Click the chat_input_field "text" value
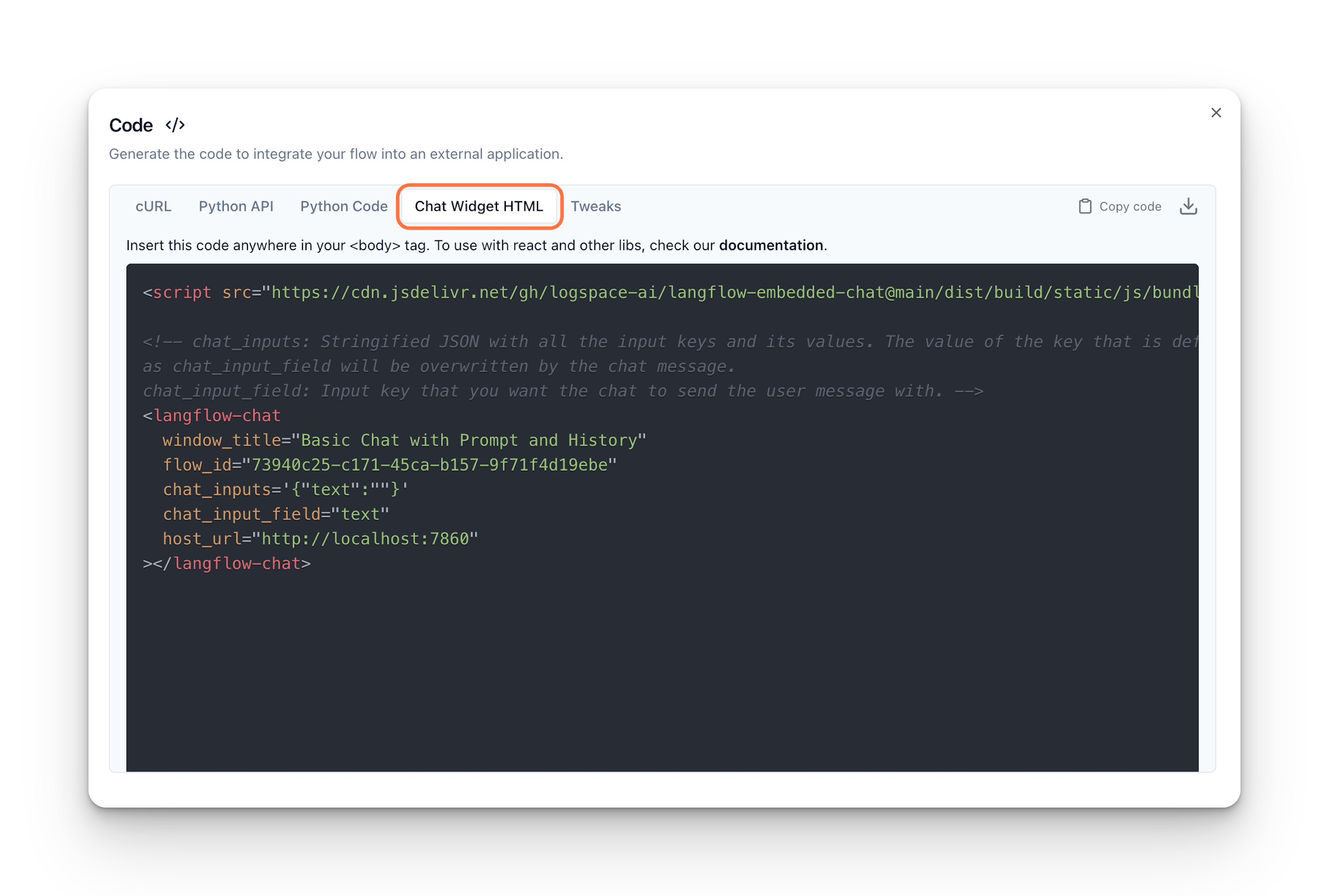The width and height of the screenshot is (1329, 896). click(x=360, y=514)
